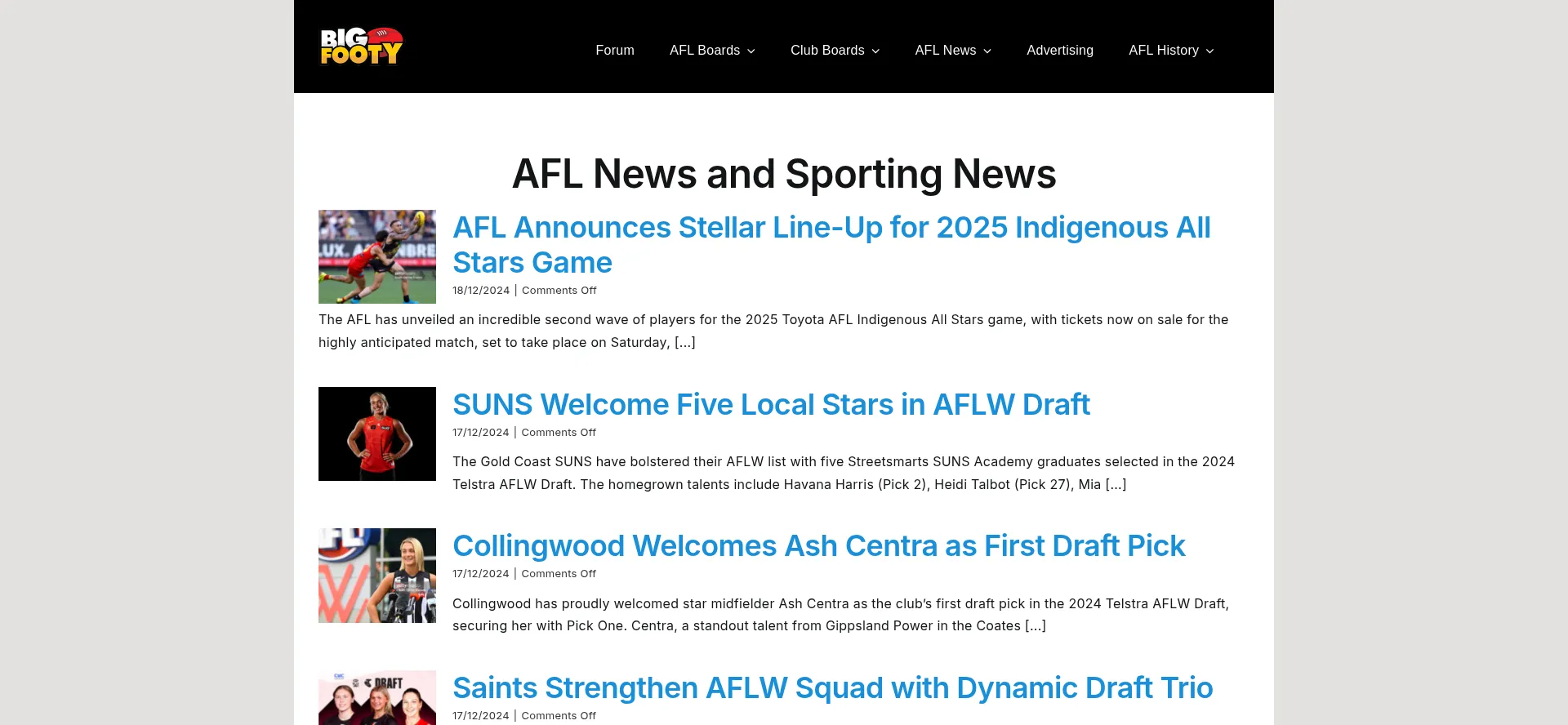Open SUNS Welcome Five Local Stars article
This screenshot has width=1568, height=725.
771,404
